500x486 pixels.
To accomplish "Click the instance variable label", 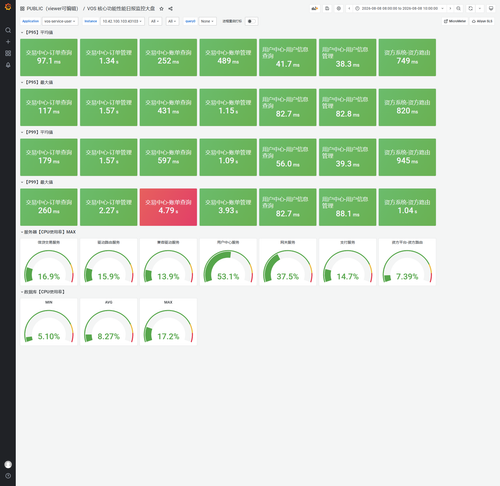I will tap(91, 21).
